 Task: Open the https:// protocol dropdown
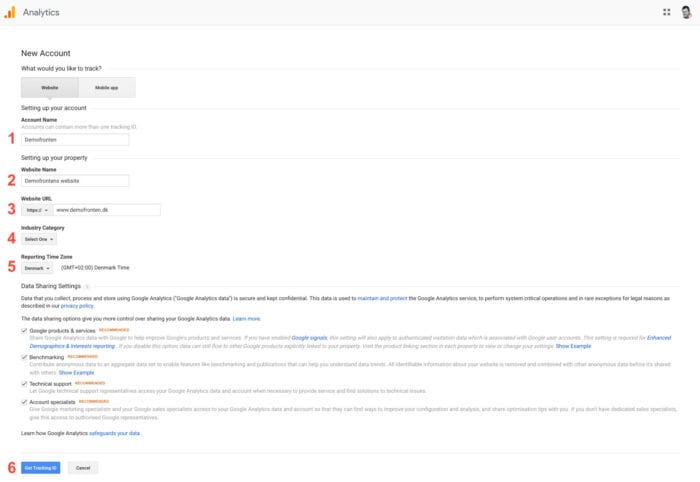click(37, 210)
